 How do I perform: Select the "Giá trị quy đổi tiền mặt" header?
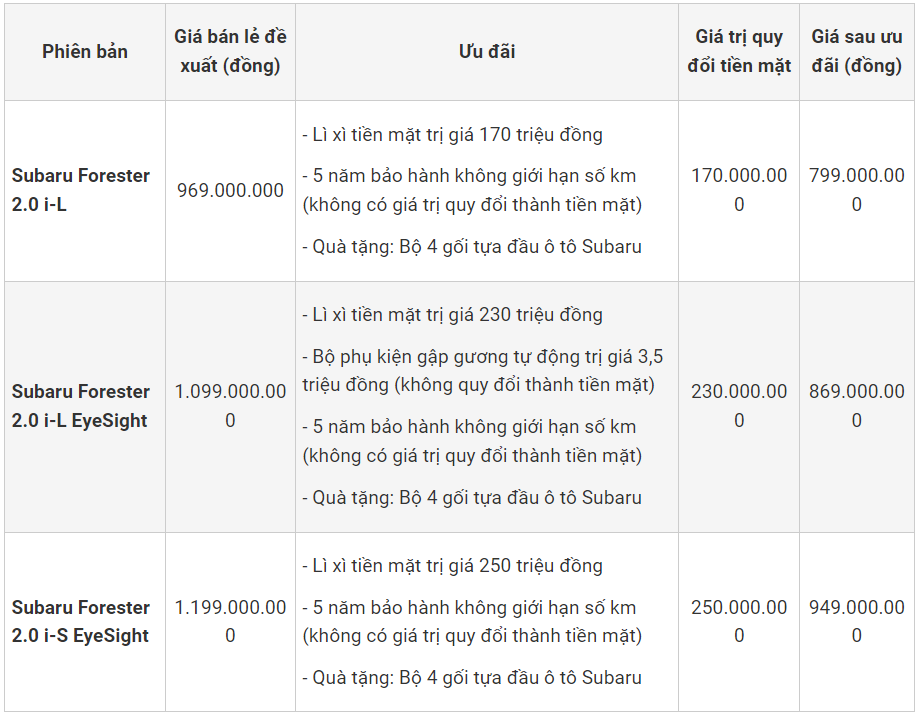click(739, 51)
